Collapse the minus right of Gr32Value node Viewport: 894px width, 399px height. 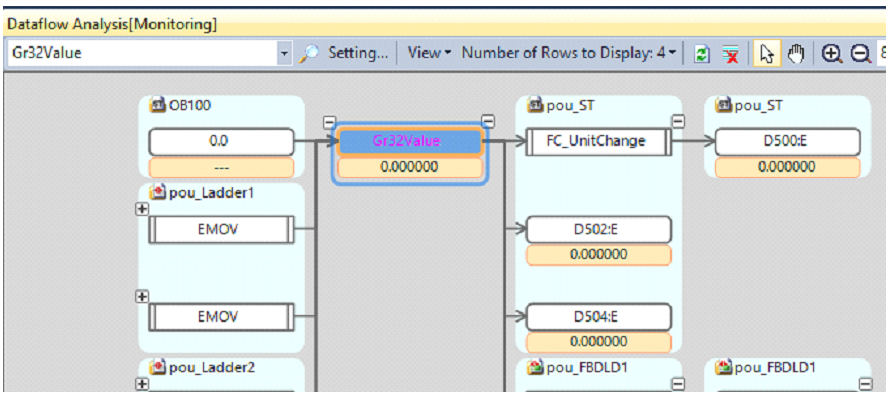tap(488, 121)
